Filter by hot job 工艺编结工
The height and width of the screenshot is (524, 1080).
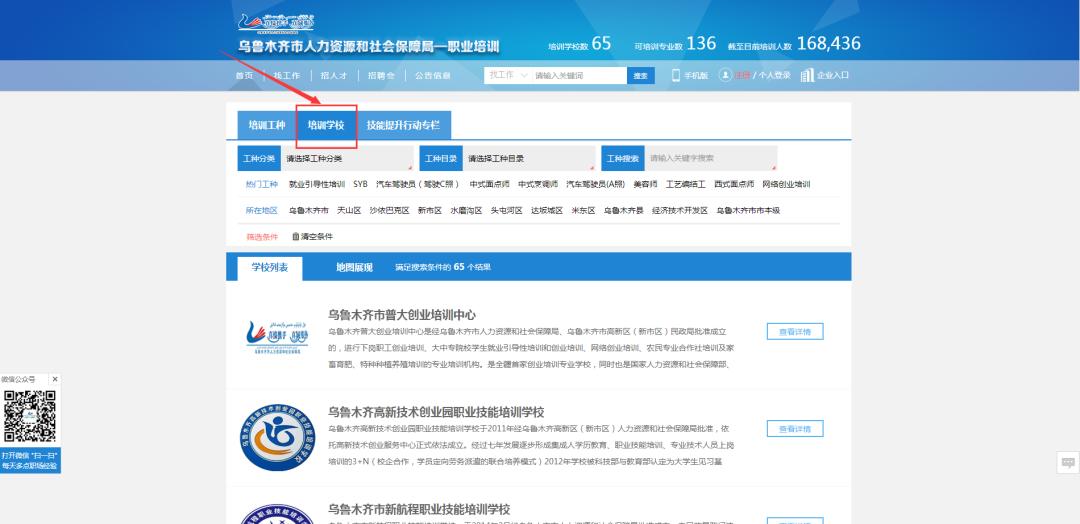(x=685, y=185)
